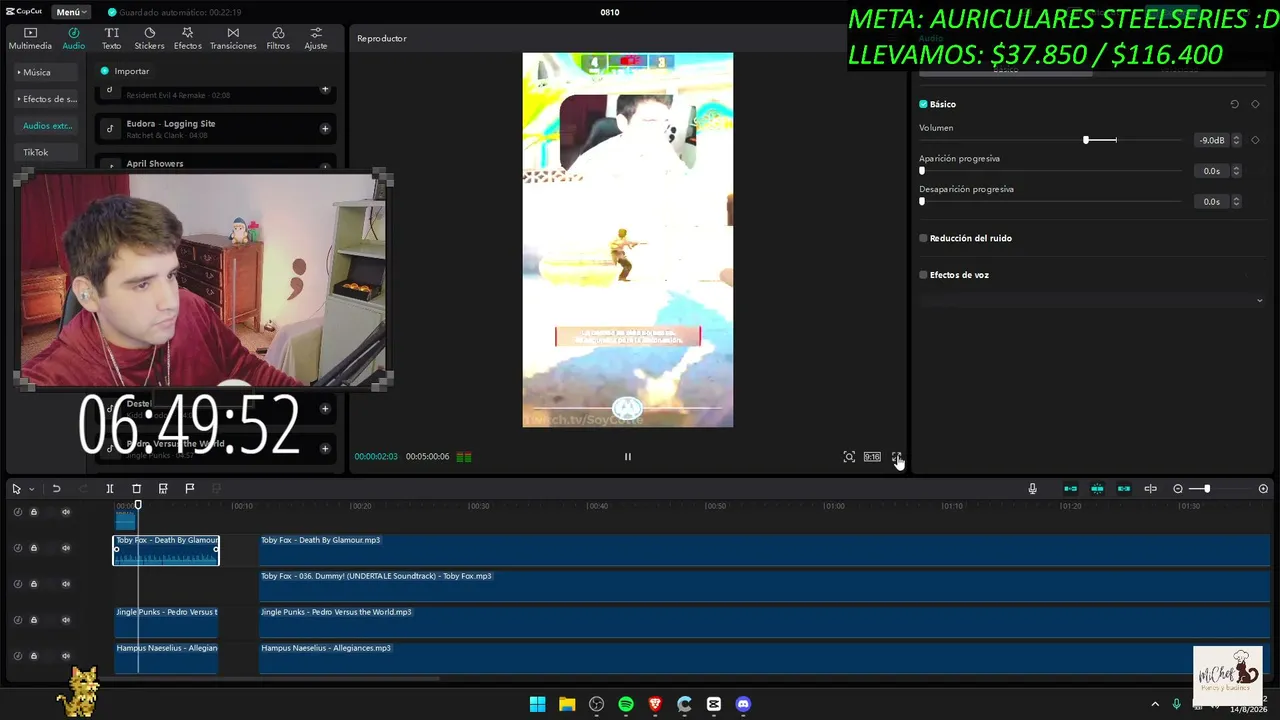
Task: Select the Audios extraídos category
Action: click(47, 126)
